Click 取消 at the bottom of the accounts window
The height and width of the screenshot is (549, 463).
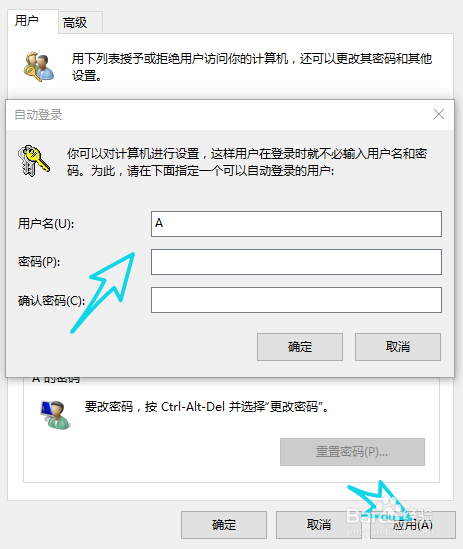(319, 525)
